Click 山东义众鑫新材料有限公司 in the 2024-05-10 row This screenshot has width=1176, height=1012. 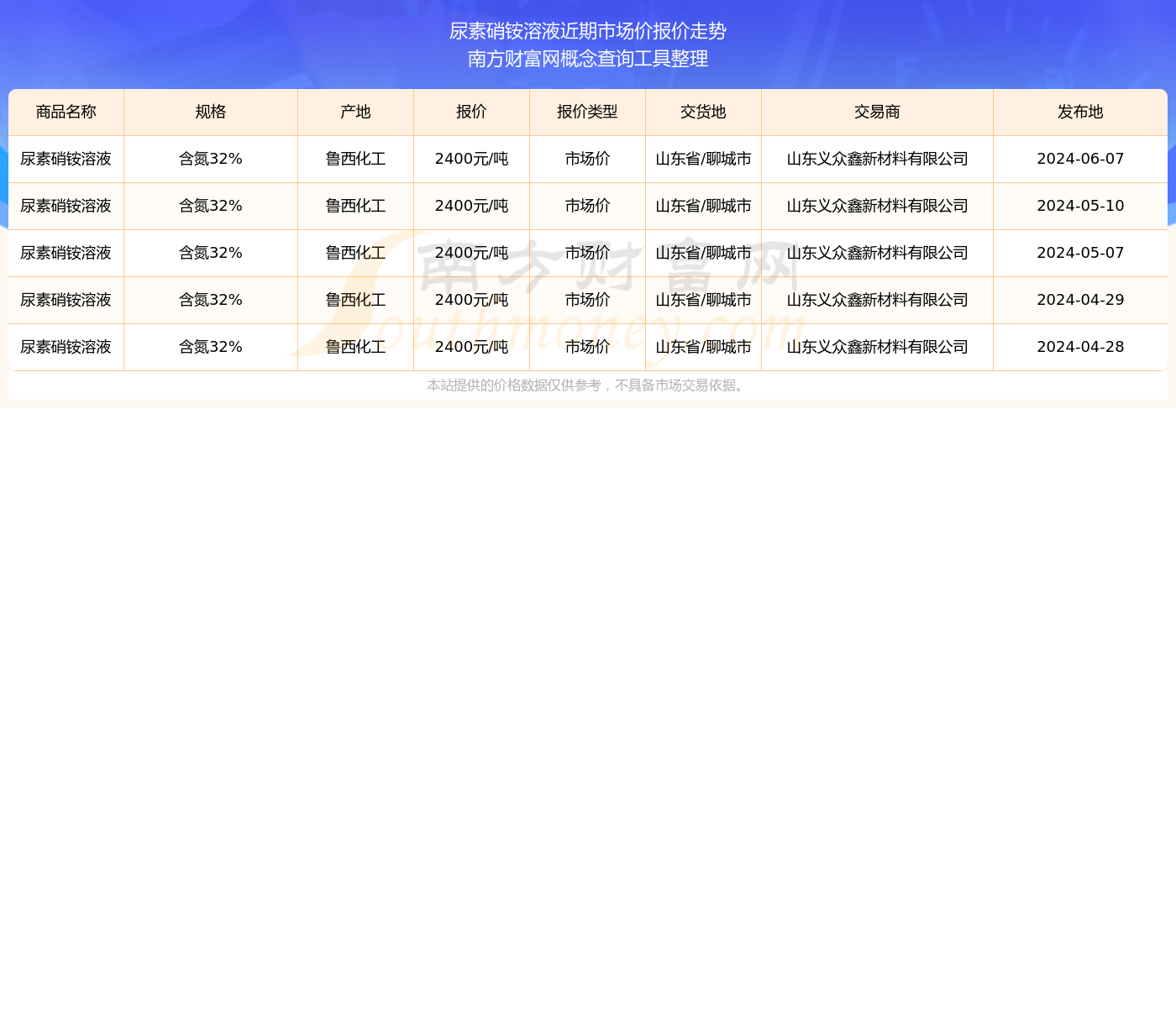(877, 206)
